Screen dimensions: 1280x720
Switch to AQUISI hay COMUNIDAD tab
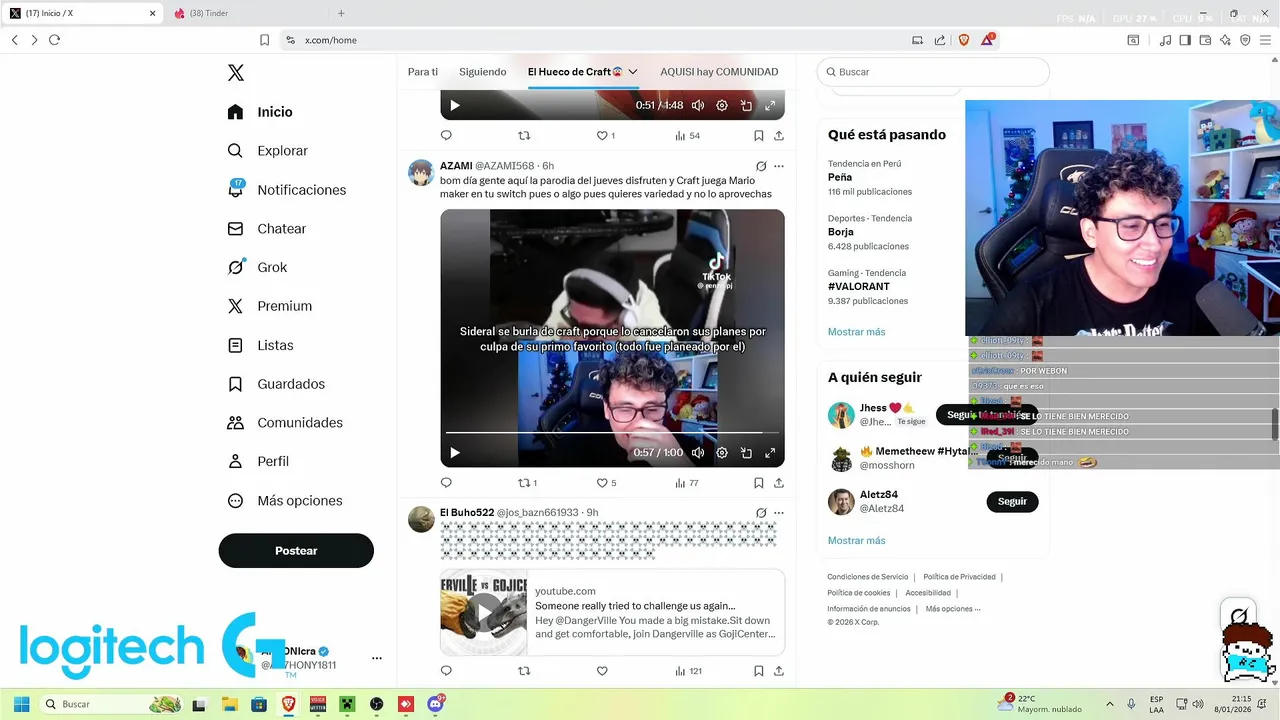pyautogui.click(x=719, y=72)
